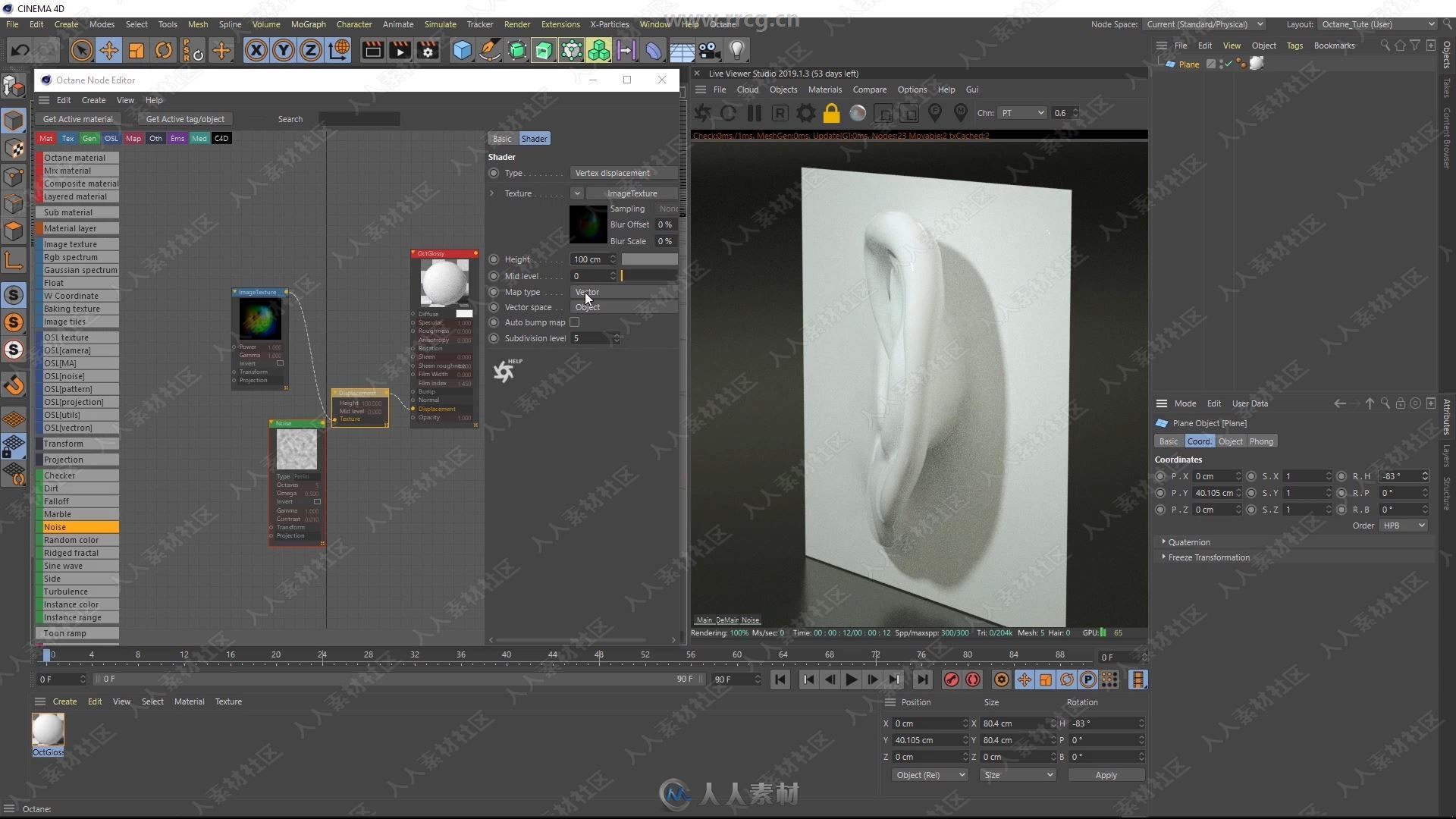This screenshot has width=1456, height=819.
Task: Open the MoGraph menu
Action: pos(308,24)
